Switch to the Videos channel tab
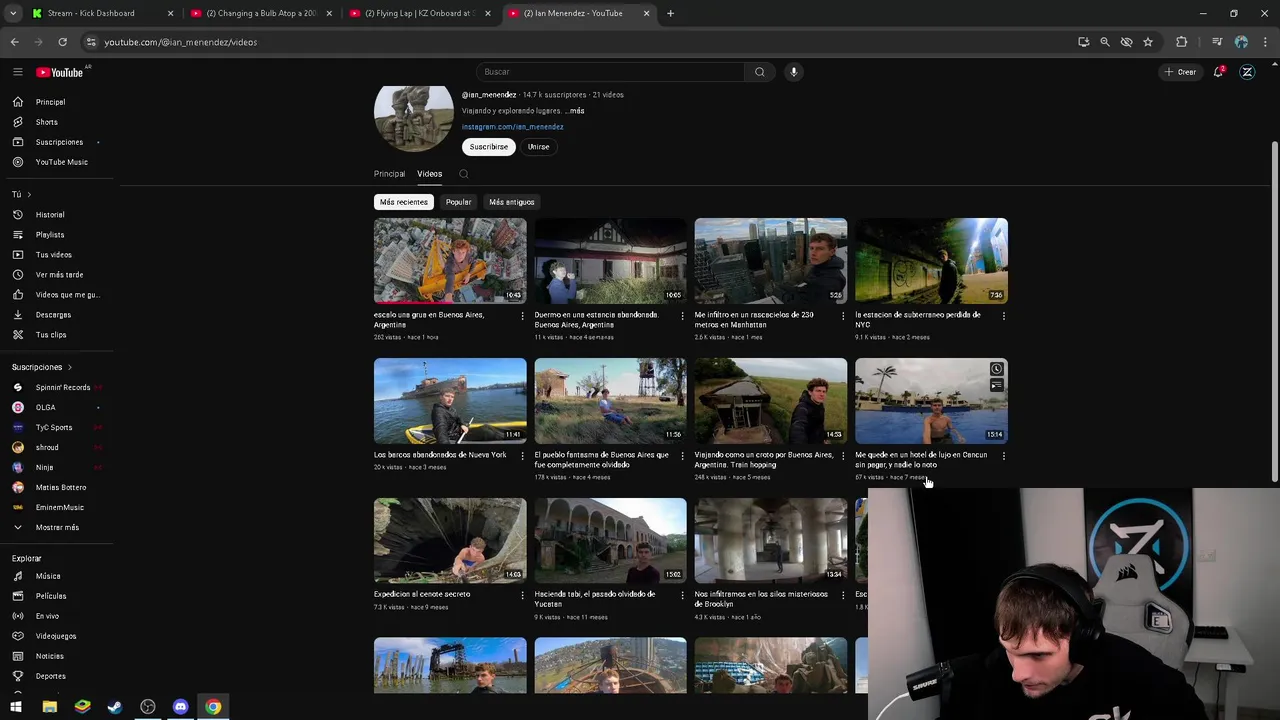 tap(429, 174)
